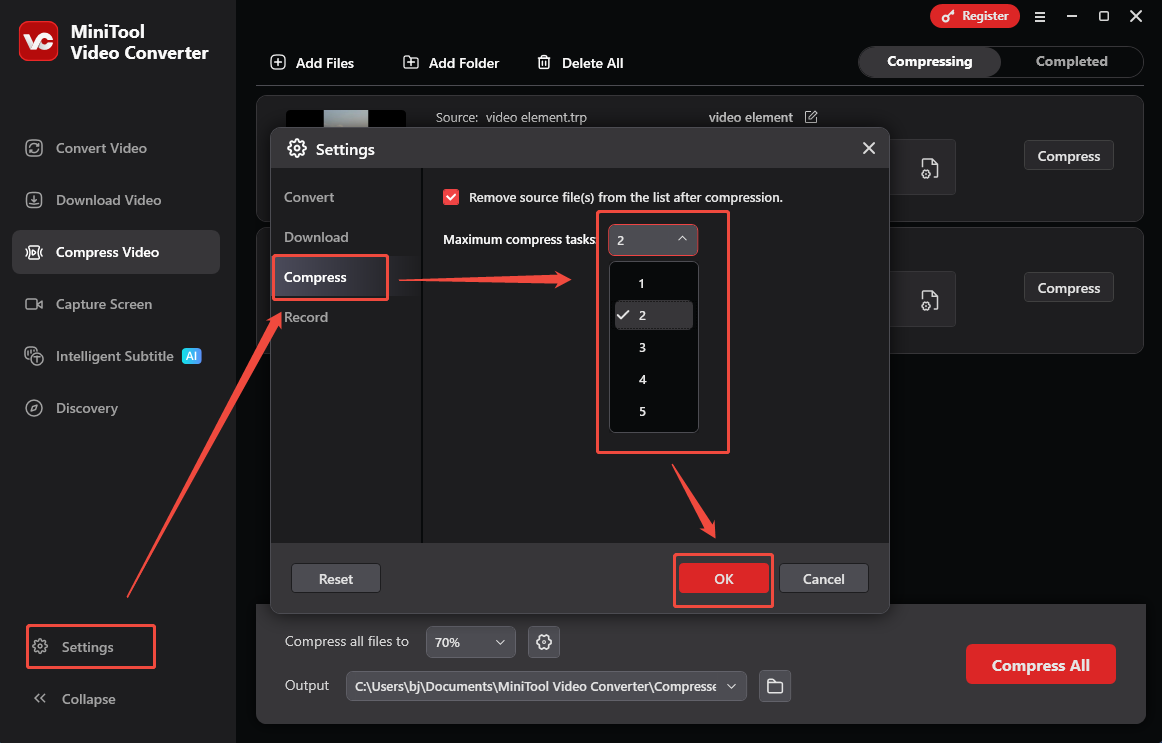Click the Add Folder icon

coord(410,62)
